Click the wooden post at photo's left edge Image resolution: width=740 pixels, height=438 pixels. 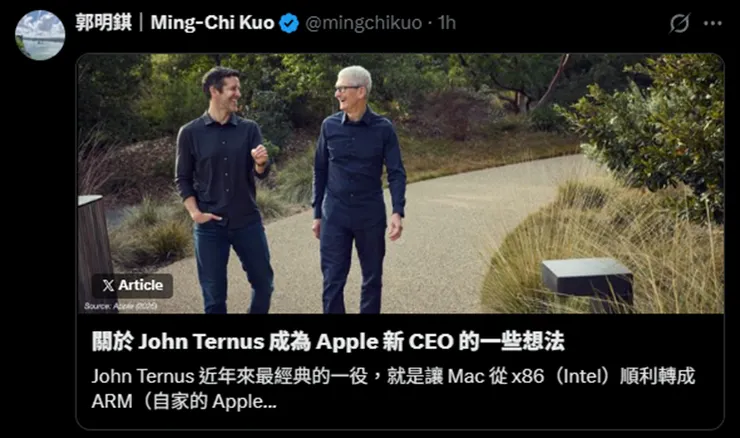point(94,245)
